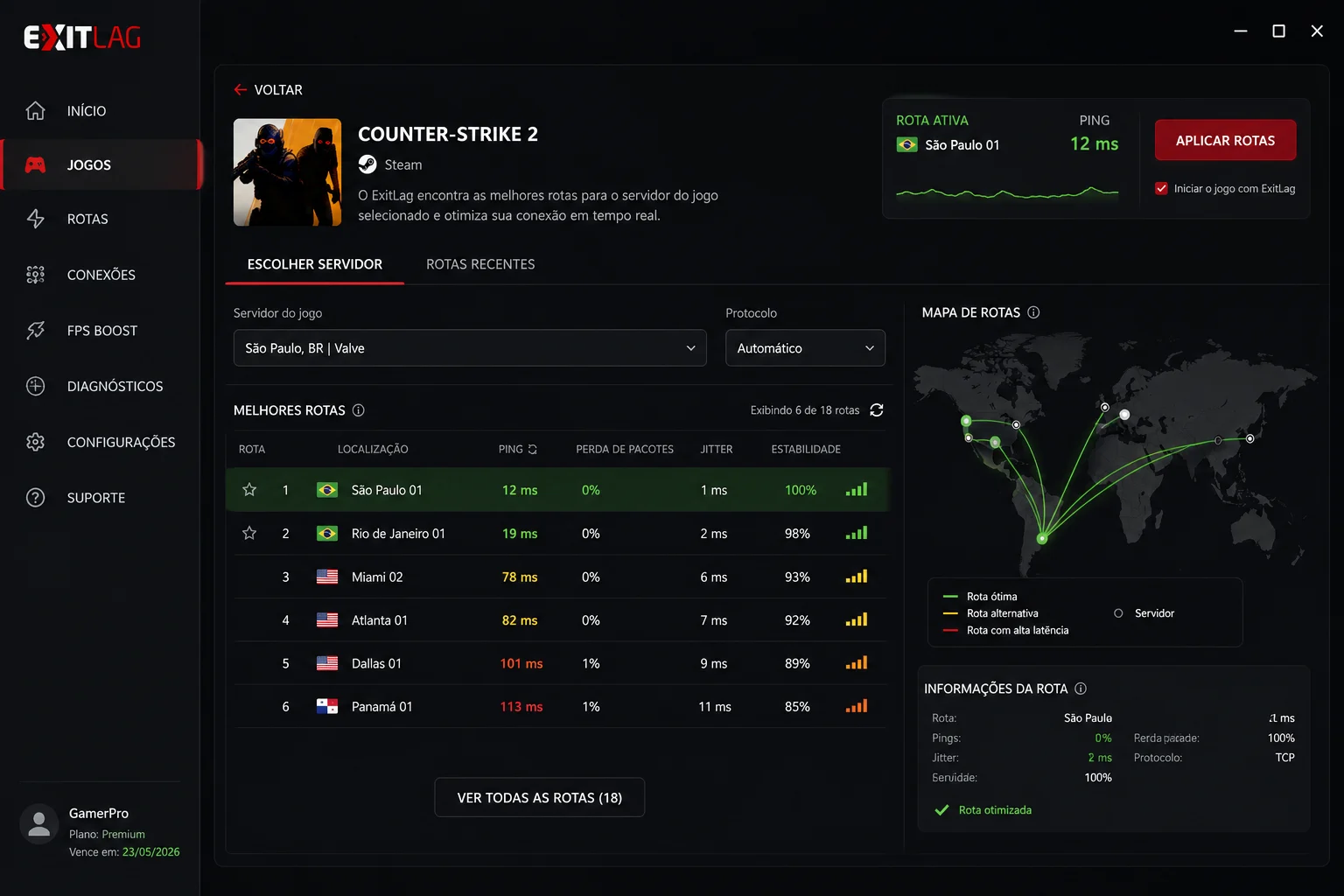1344x896 pixels.
Task: Click the back arrow next to Voltar
Action: tap(240, 89)
